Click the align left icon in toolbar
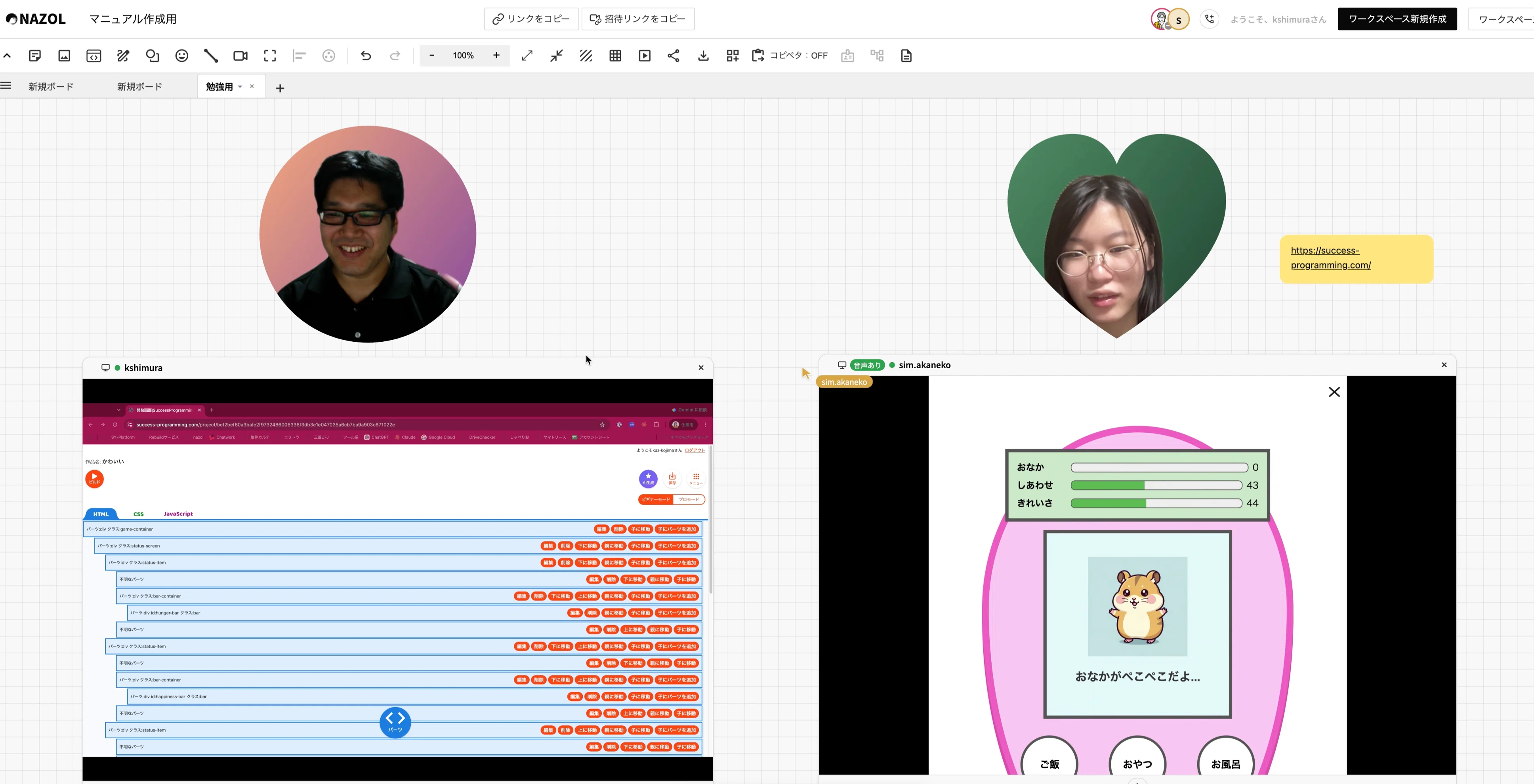This screenshot has height=784, width=1534. [300, 55]
